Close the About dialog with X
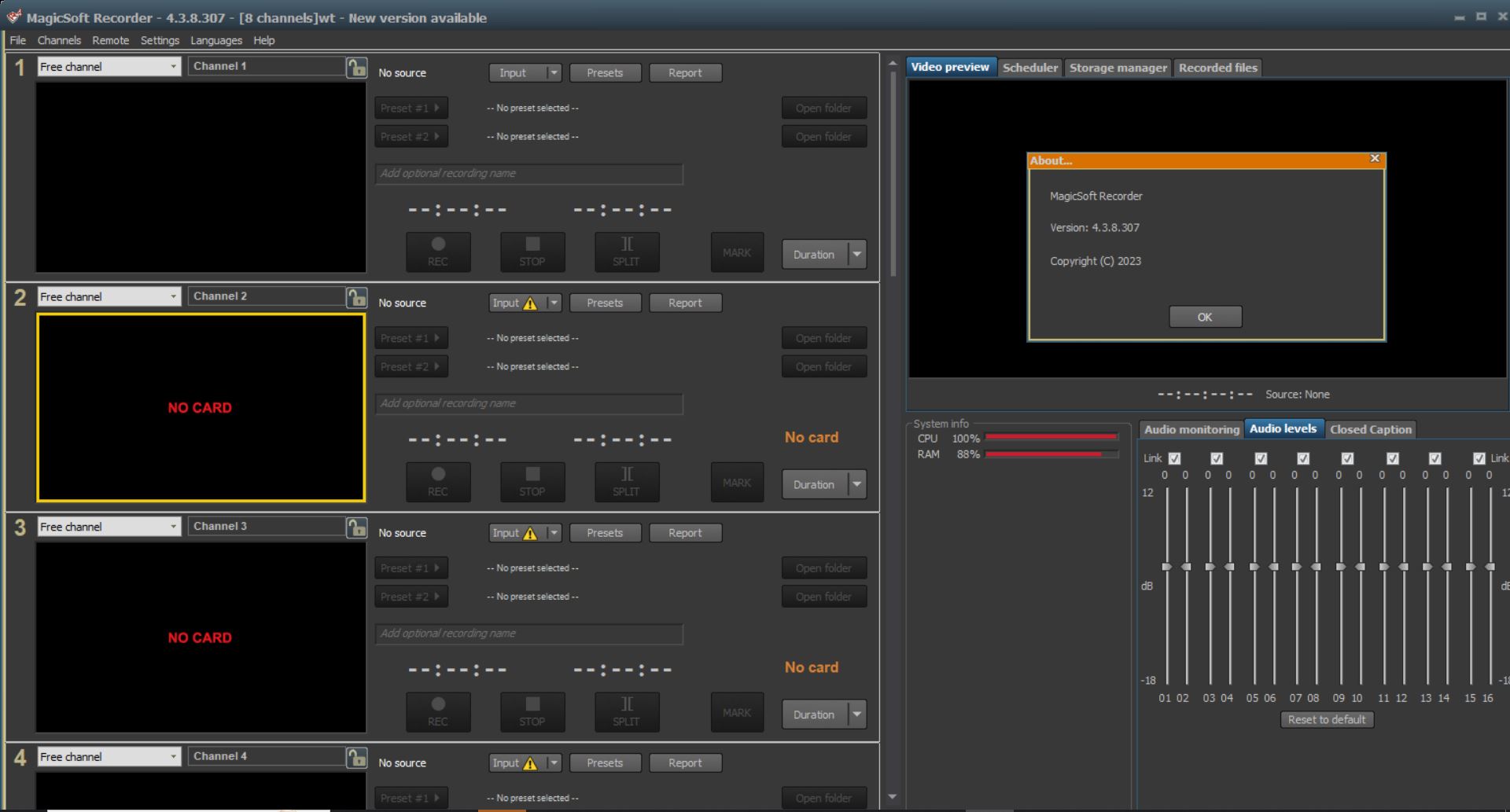 1375,159
